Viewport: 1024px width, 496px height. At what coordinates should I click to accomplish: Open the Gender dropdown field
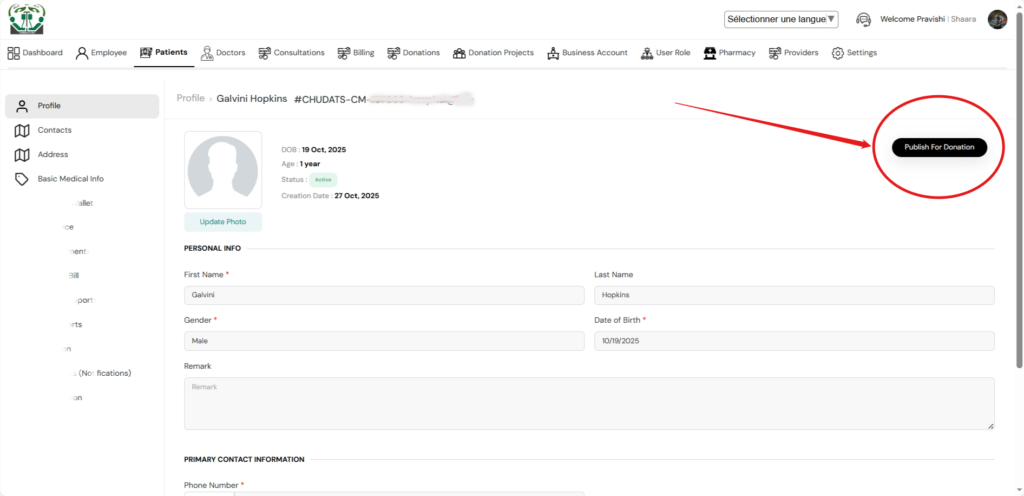click(x=384, y=341)
